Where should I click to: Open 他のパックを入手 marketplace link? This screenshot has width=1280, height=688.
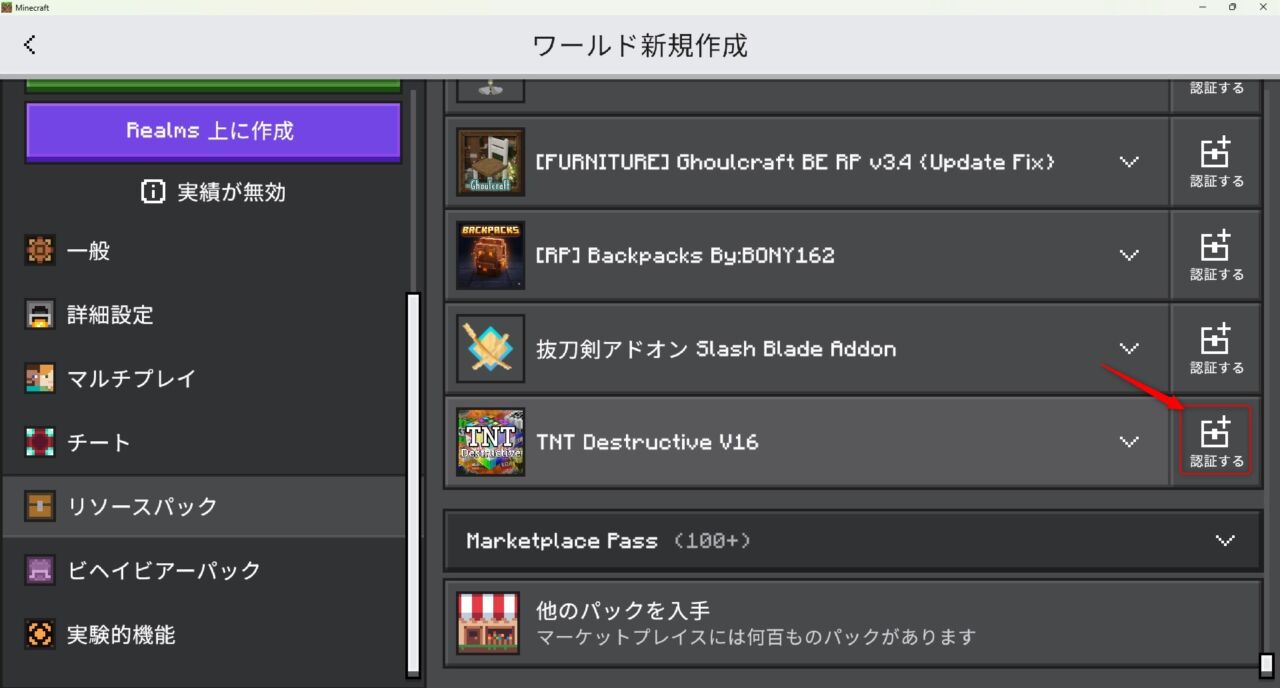[853, 623]
